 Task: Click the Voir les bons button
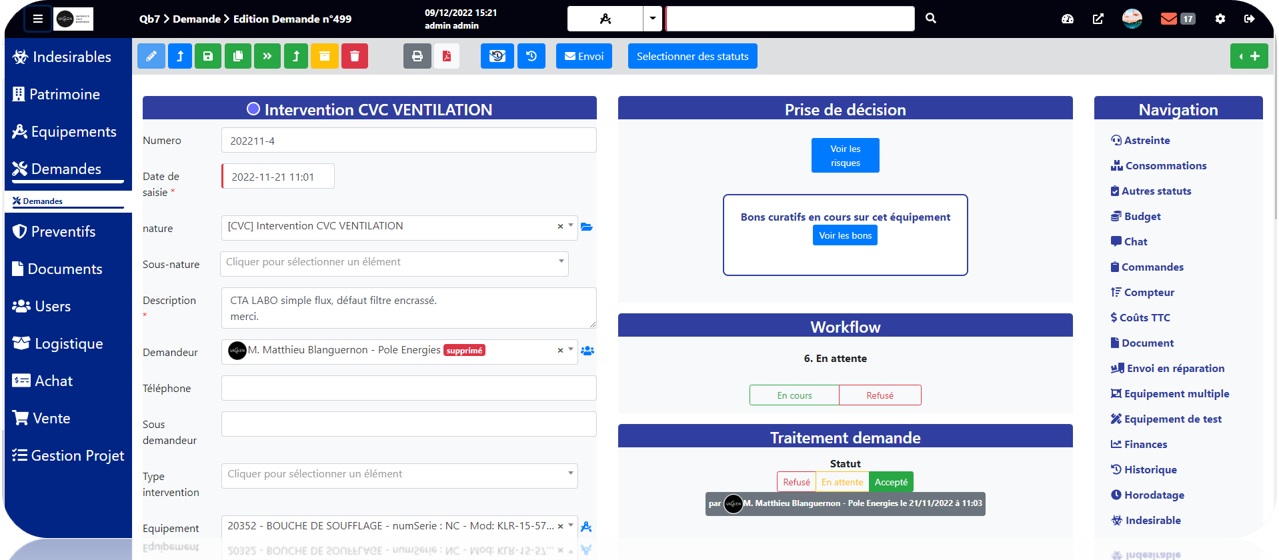tap(845, 236)
